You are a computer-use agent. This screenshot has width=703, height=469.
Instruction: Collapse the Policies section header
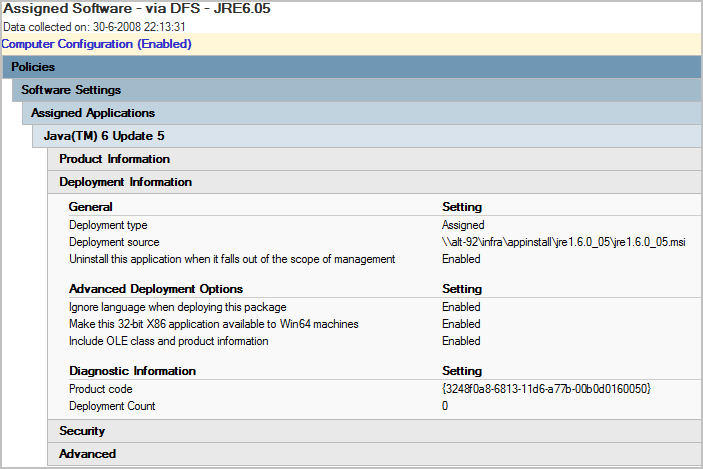point(352,67)
